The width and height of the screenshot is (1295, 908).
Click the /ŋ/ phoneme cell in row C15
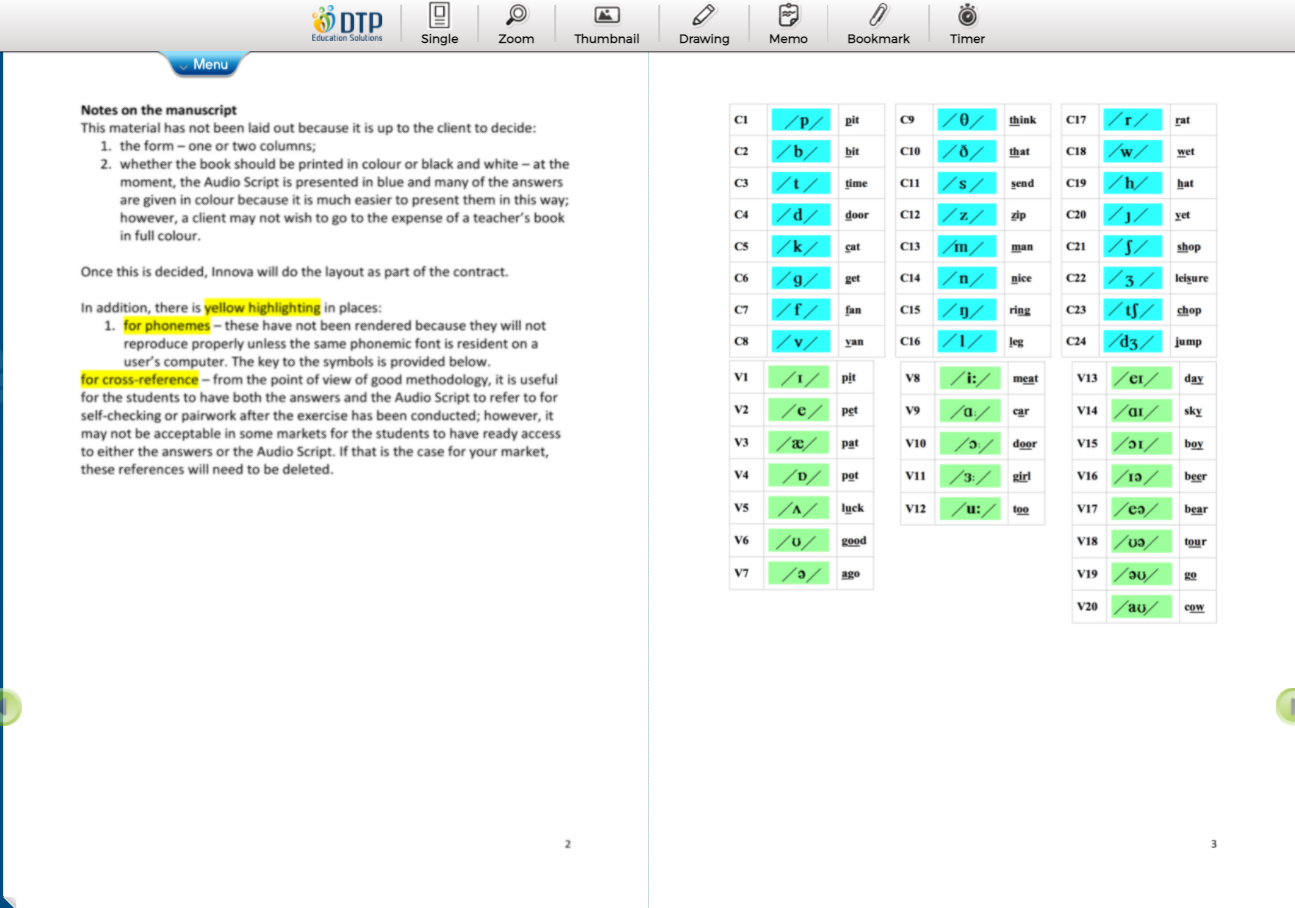tap(967, 310)
